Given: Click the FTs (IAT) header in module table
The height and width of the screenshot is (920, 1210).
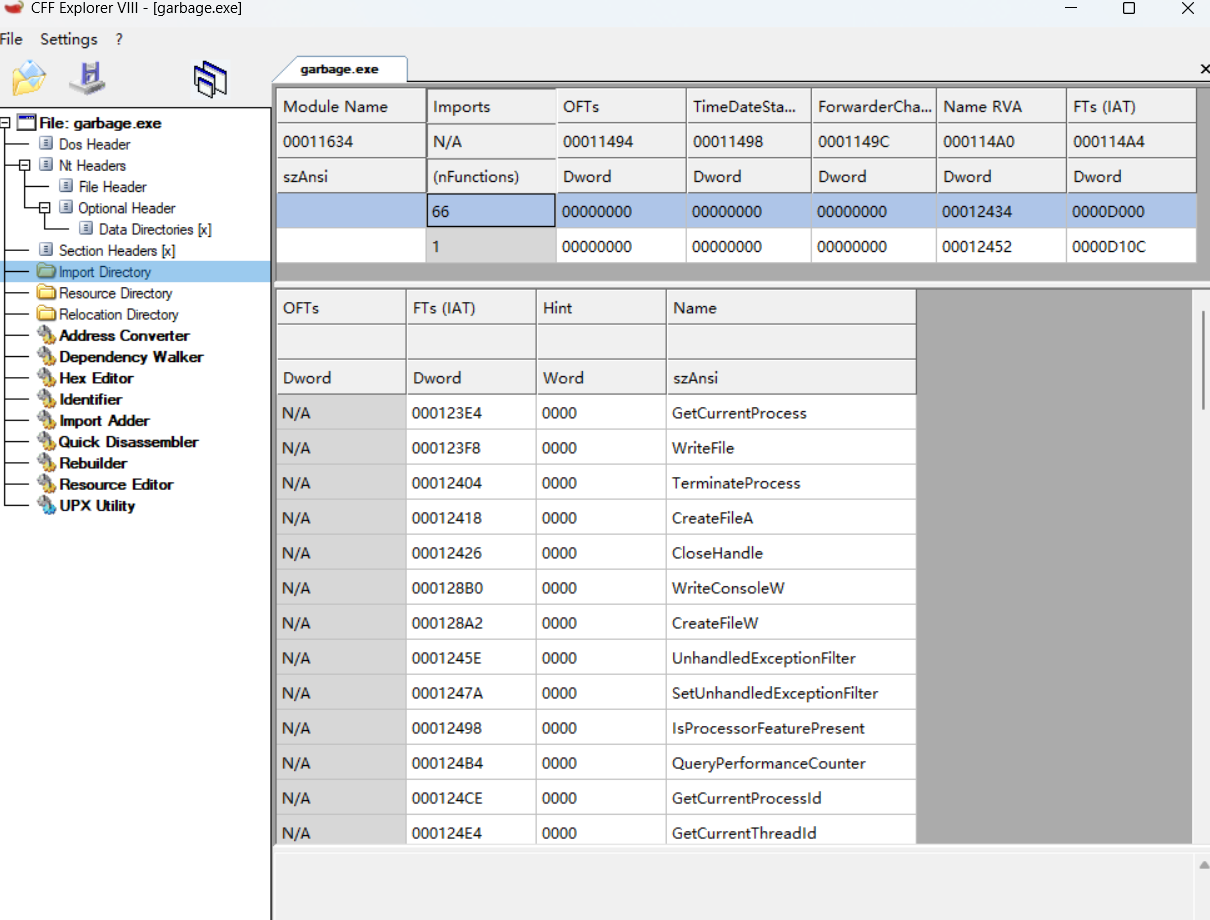Looking at the screenshot, I should click(1131, 106).
